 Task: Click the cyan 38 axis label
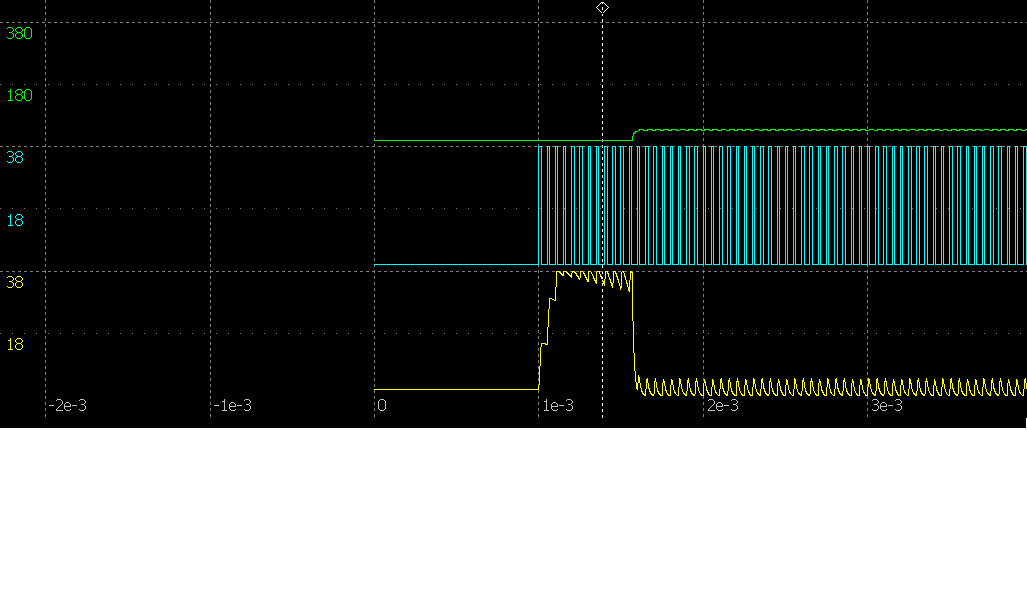15,157
